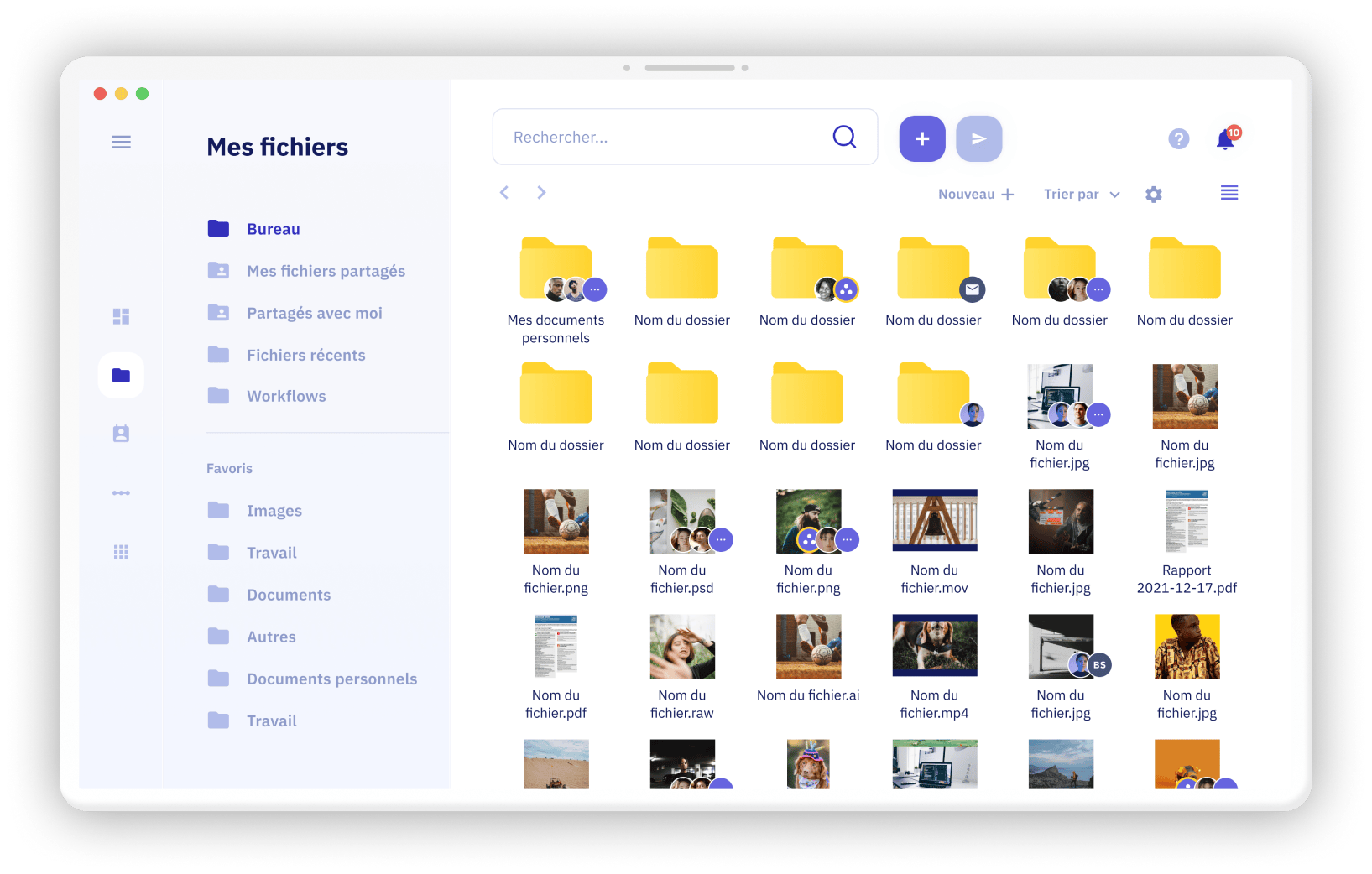Open the contacts icon in left rail

pos(121,434)
